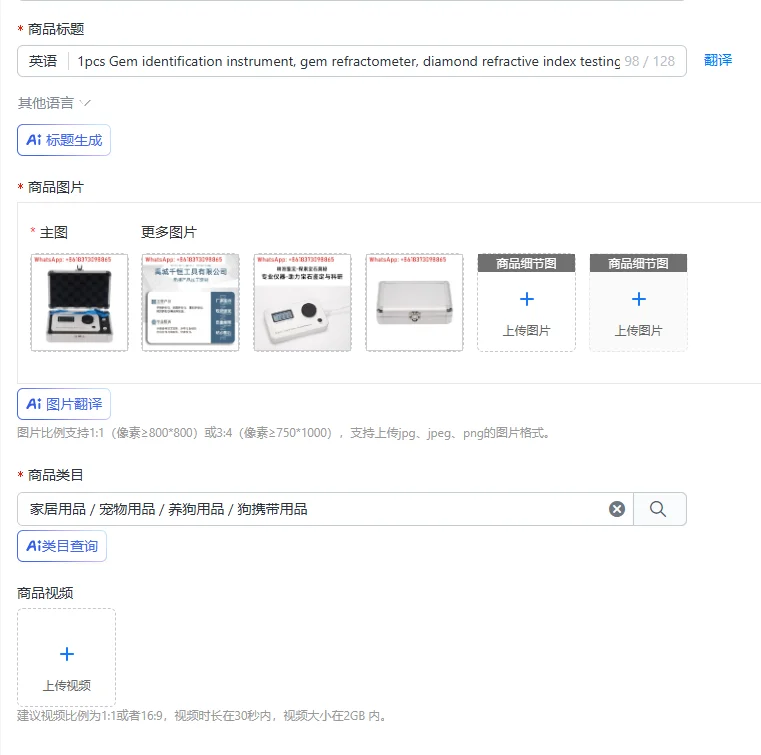Image resolution: width=761 pixels, height=755 pixels.
Task: Click the 翻译 link beside the title
Action: coord(718,60)
